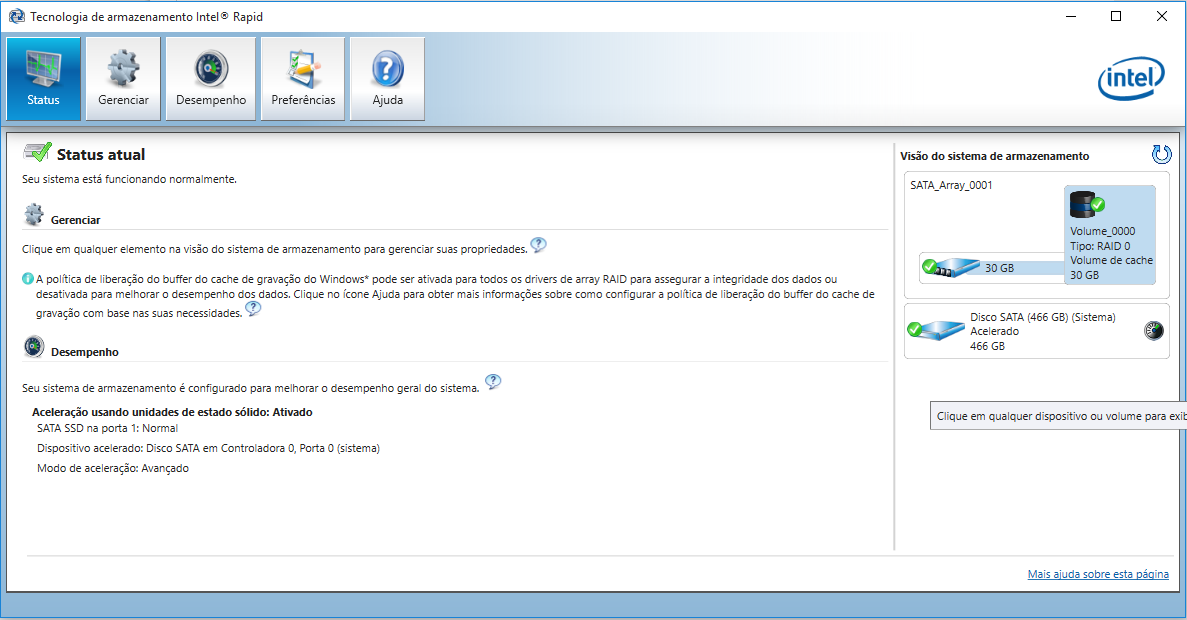Screen dimensions: 1187x620
Task: Click the Gerenciar section gear icon
Action: coord(34,214)
